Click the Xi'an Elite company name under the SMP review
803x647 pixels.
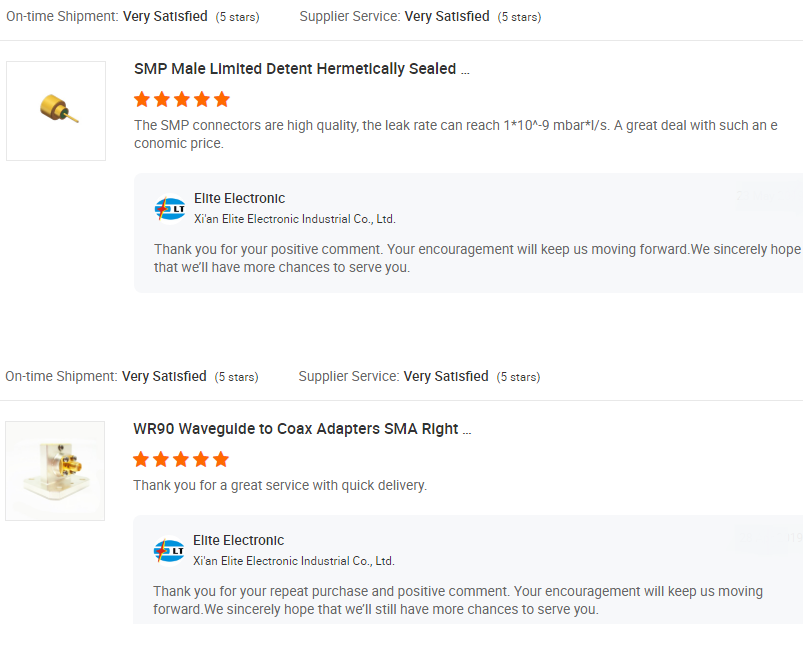[x=294, y=219]
